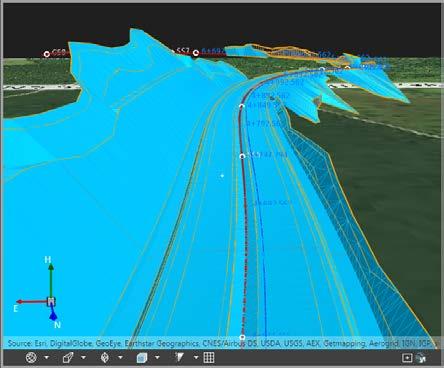Click the red E axis arrow
Viewport: 444px width, 368px height.
(x=32, y=302)
